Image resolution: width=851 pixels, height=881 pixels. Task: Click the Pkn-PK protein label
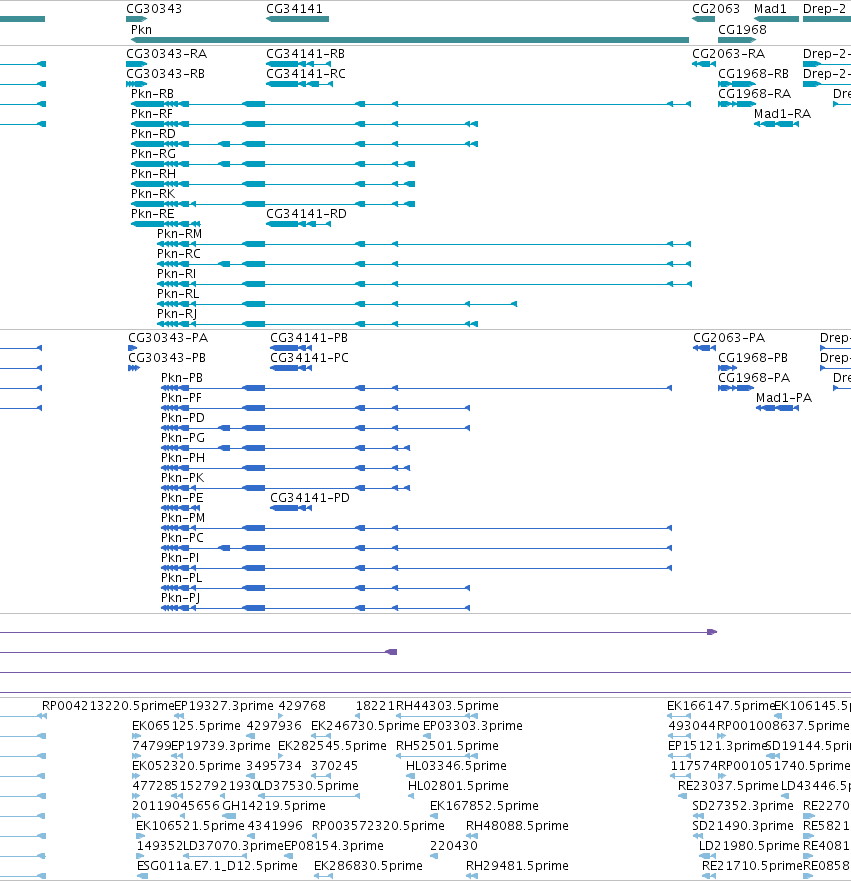(x=183, y=478)
